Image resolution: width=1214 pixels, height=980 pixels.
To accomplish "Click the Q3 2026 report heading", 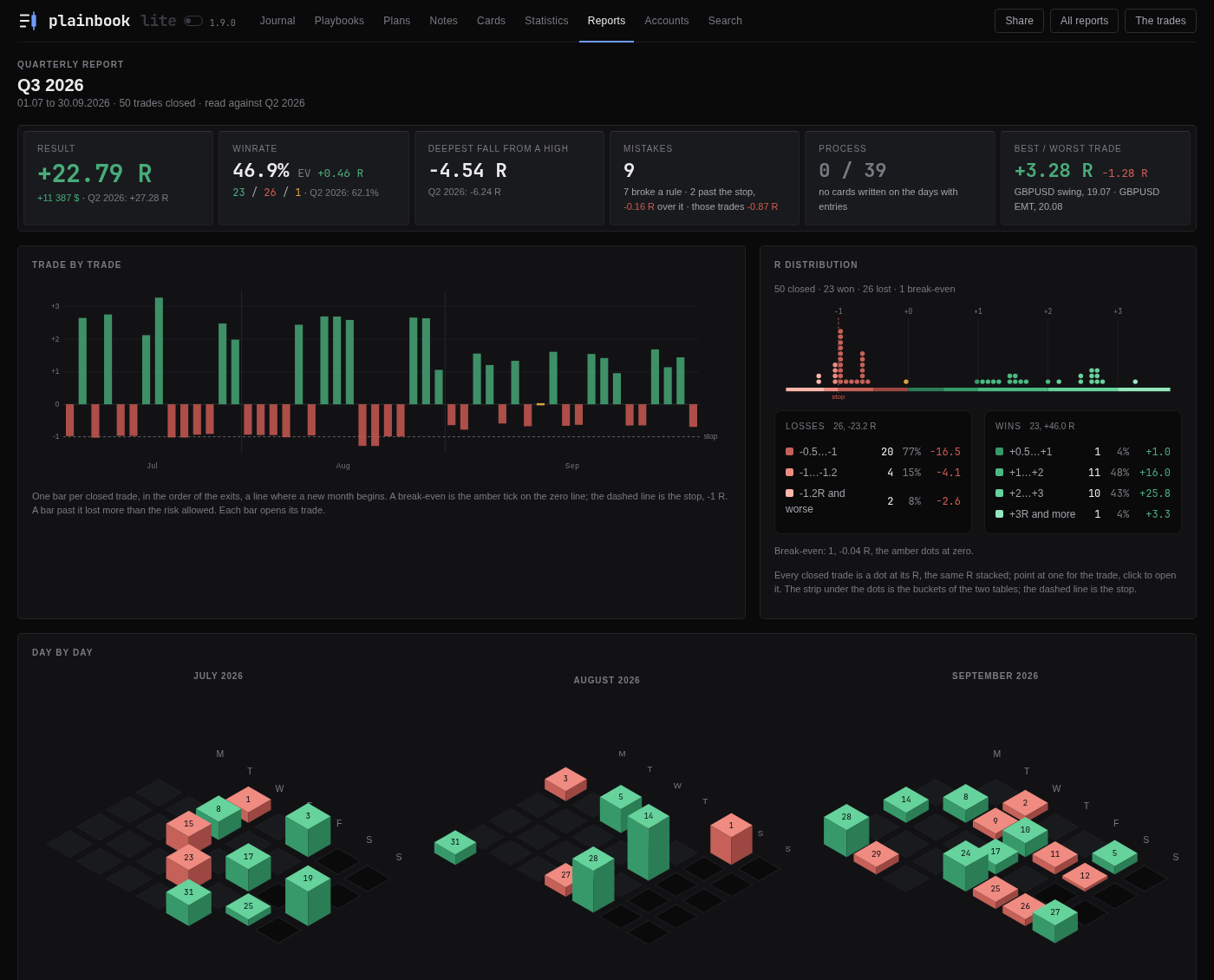I will click(50, 85).
